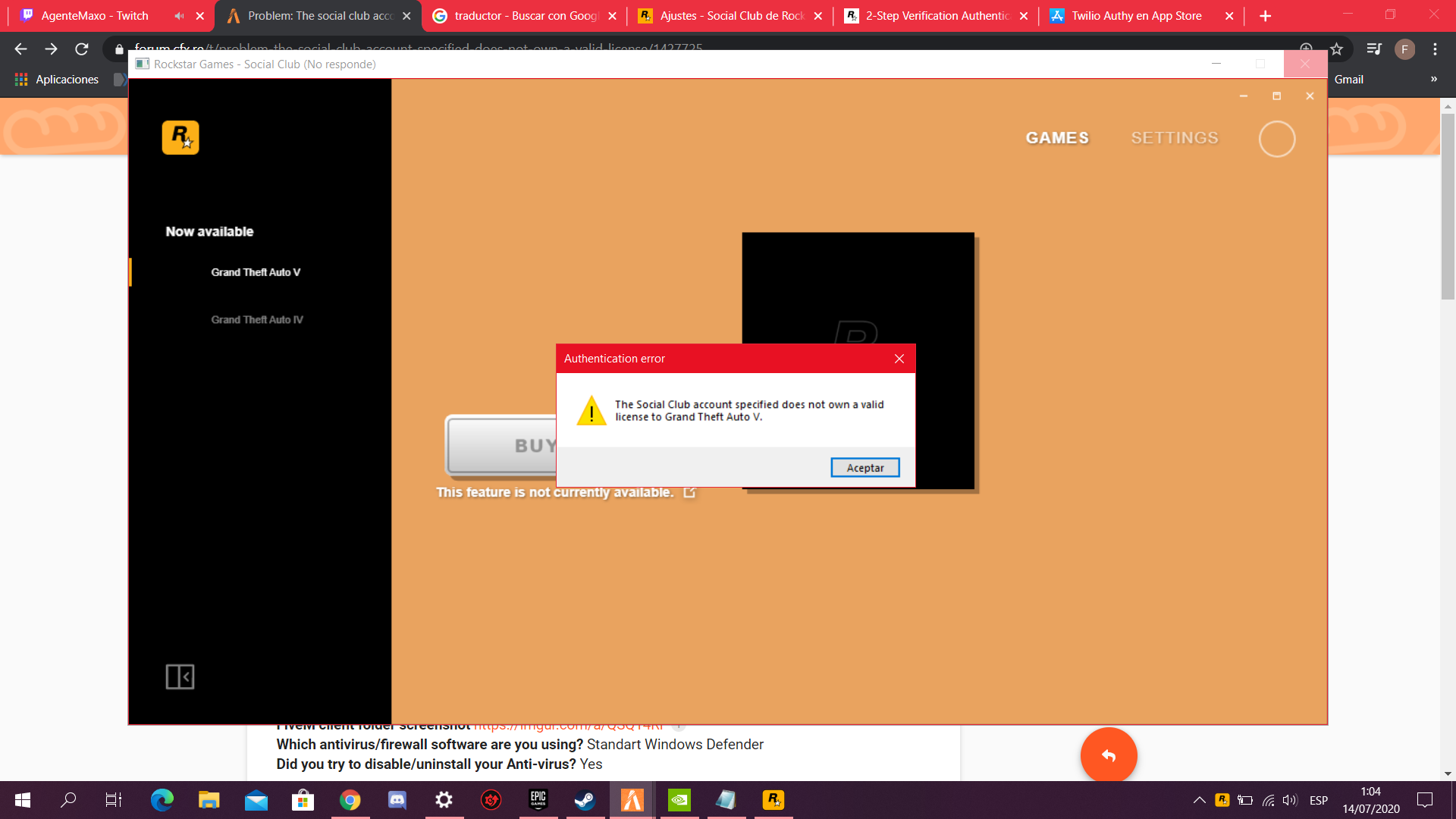Image resolution: width=1456 pixels, height=819 pixels.
Task: Change the ESP input language
Action: pyautogui.click(x=1319, y=800)
